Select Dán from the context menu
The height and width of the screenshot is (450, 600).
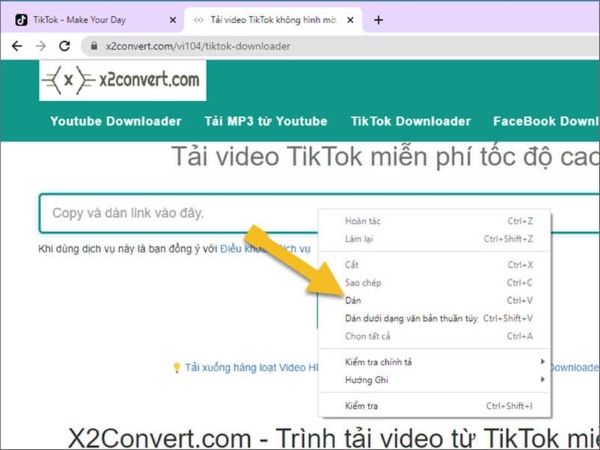pos(353,300)
